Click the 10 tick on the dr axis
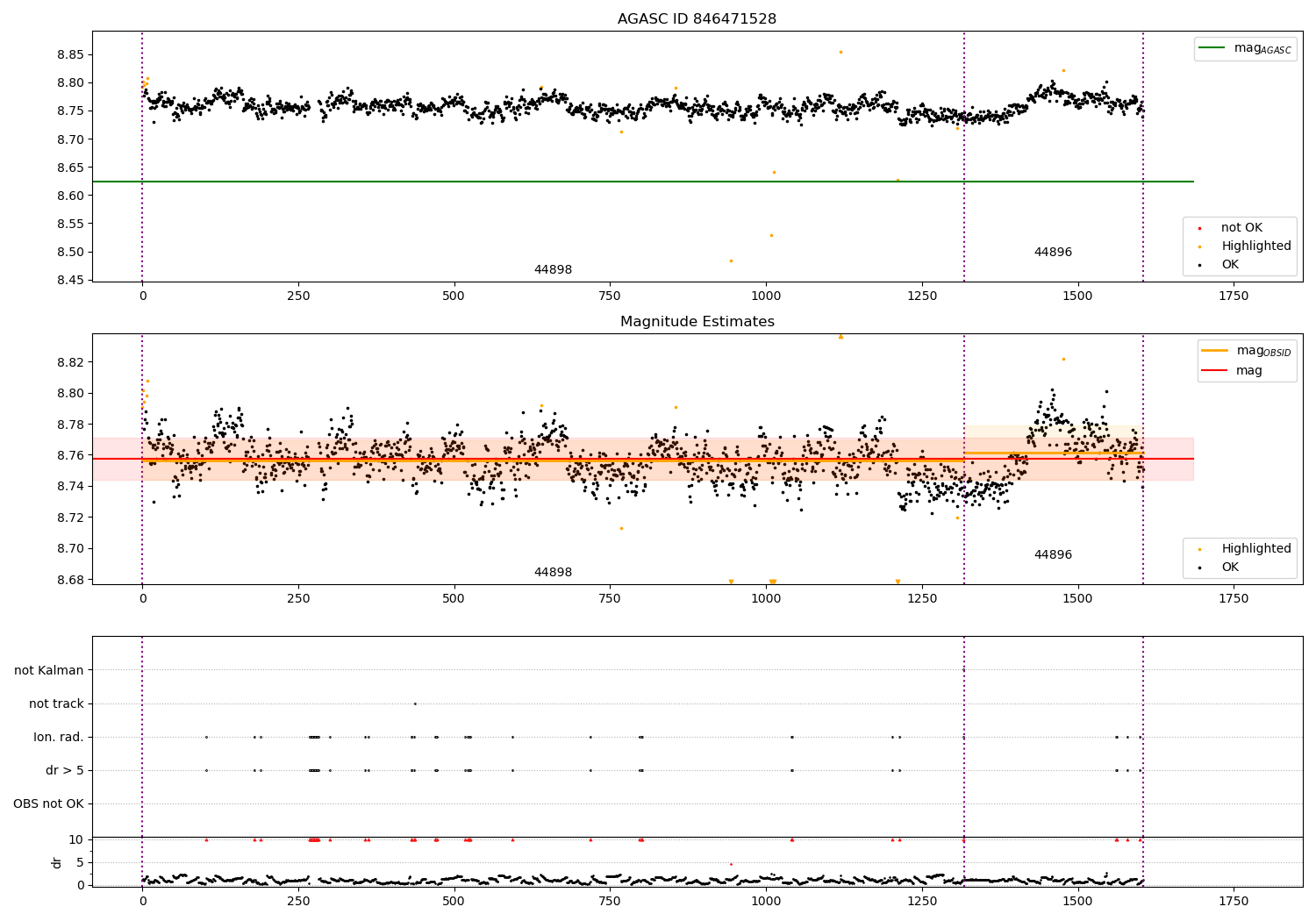Viewport: 1316px width, 921px height. [x=76, y=839]
